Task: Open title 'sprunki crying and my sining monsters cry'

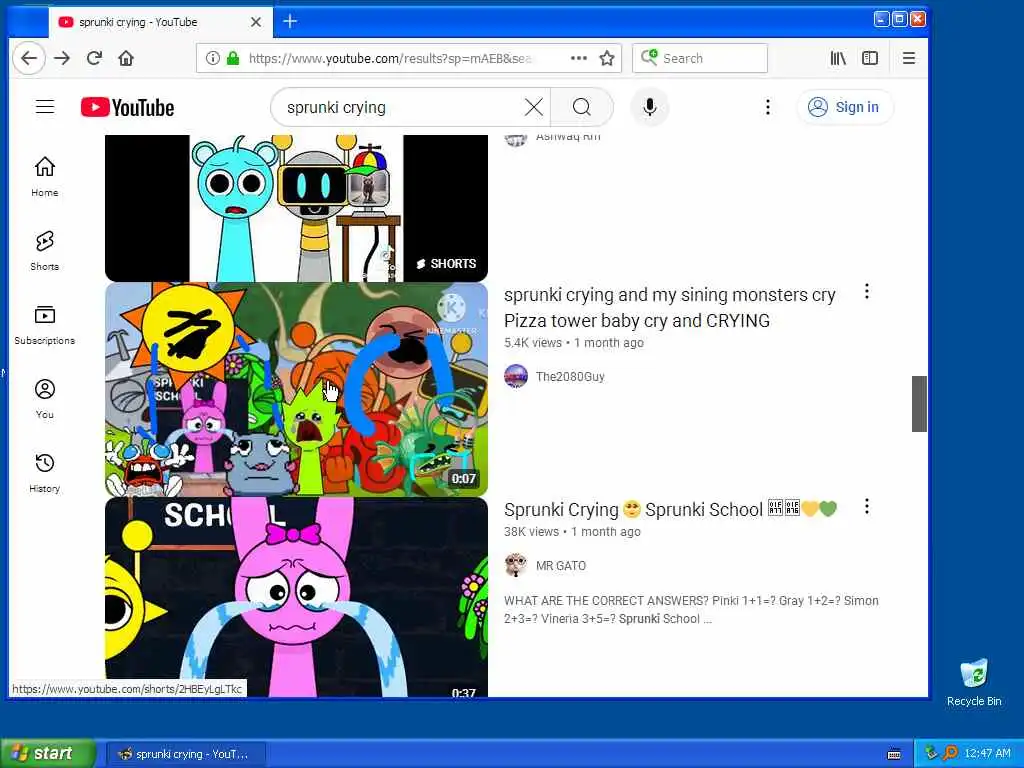Action: [669, 308]
